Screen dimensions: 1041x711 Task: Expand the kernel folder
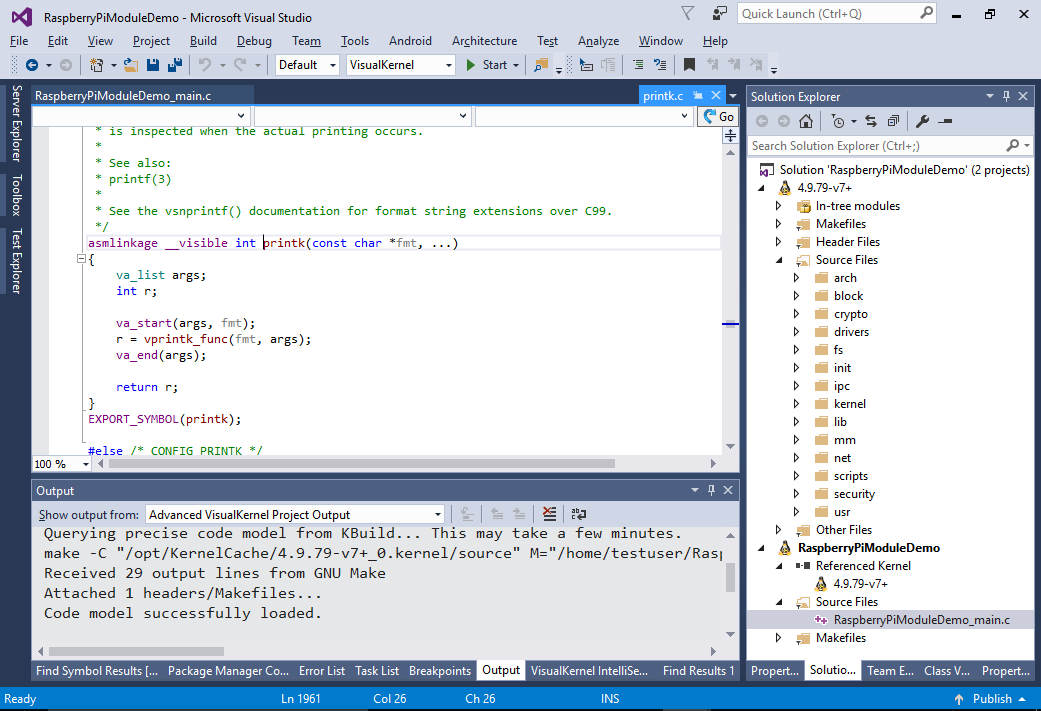point(797,404)
